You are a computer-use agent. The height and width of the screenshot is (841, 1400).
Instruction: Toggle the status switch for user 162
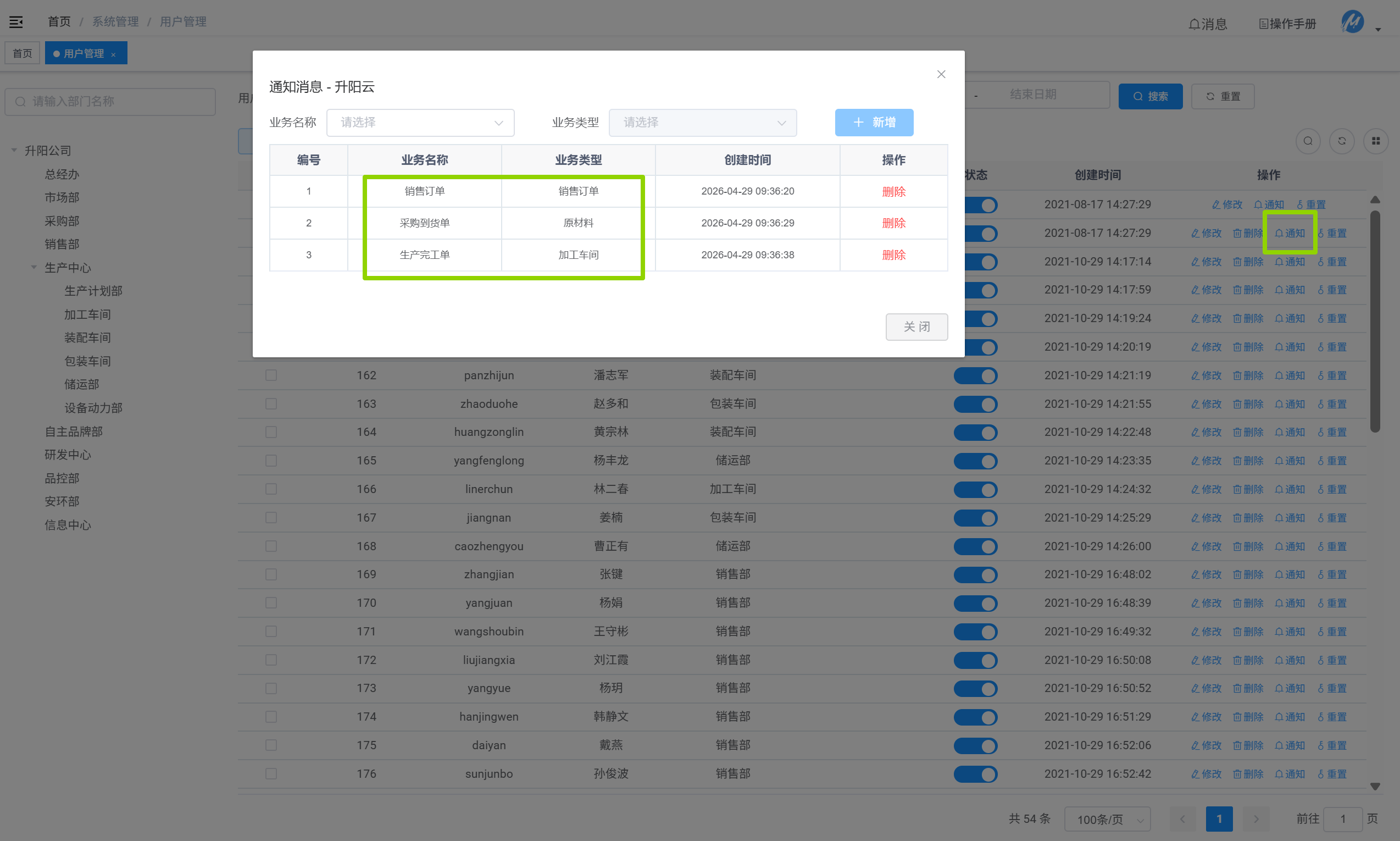coord(975,376)
